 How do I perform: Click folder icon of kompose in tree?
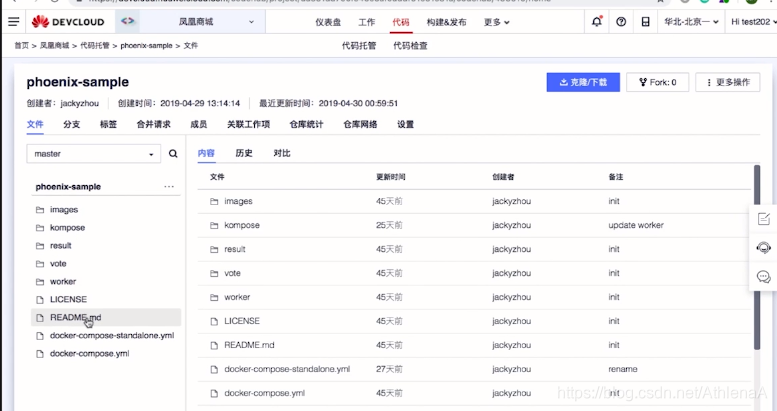tap(40, 228)
